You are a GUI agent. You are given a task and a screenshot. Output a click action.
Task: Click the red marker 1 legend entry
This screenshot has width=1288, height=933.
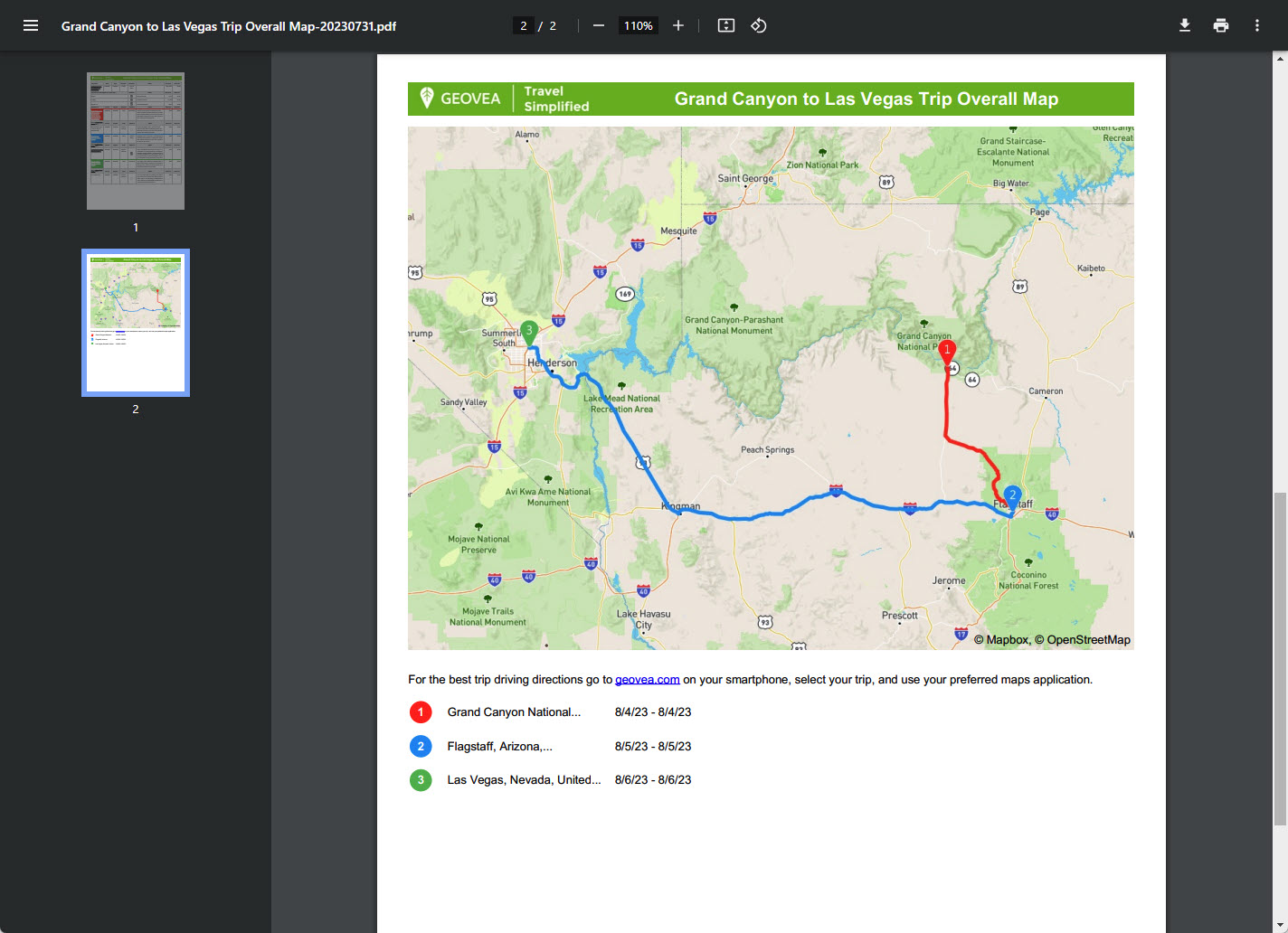pyautogui.click(x=514, y=712)
